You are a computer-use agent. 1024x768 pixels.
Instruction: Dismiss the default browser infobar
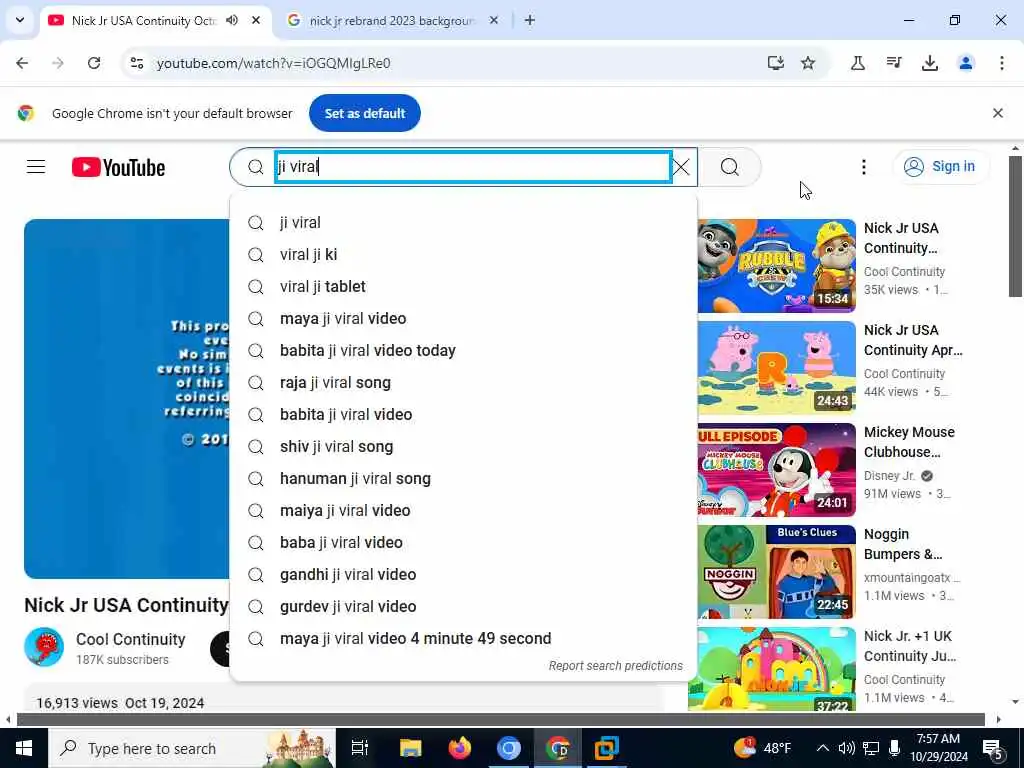coord(997,114)
